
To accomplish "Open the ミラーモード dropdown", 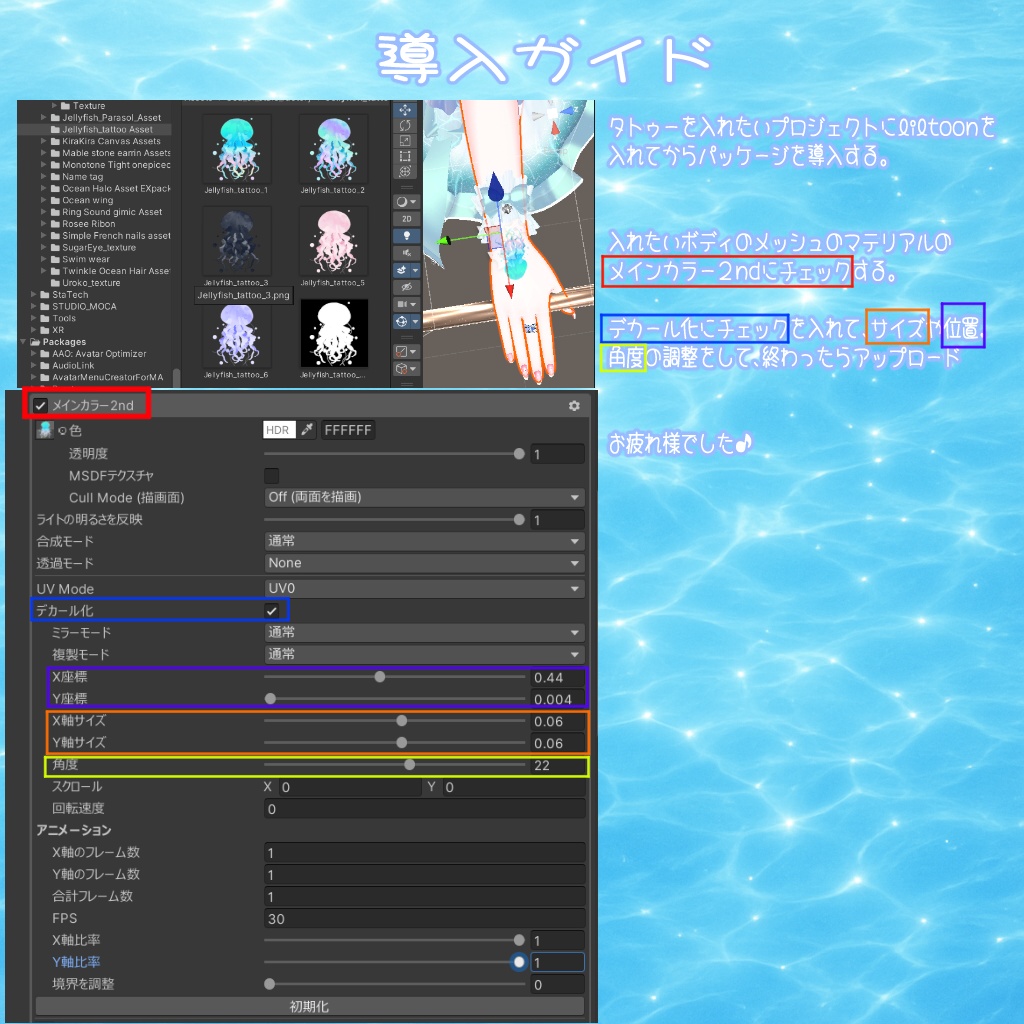I will click(x=424, y=632).
